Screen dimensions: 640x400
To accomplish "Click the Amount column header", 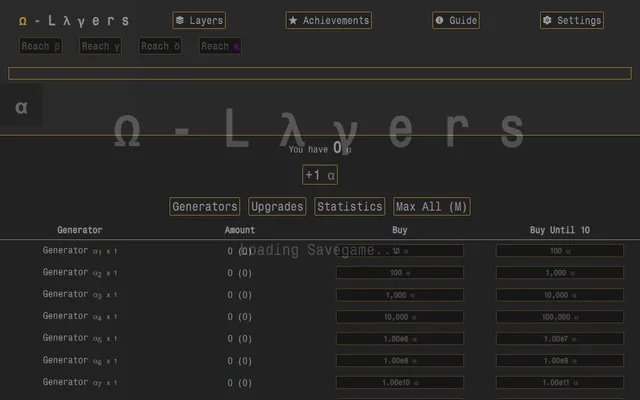I will 240,230.
